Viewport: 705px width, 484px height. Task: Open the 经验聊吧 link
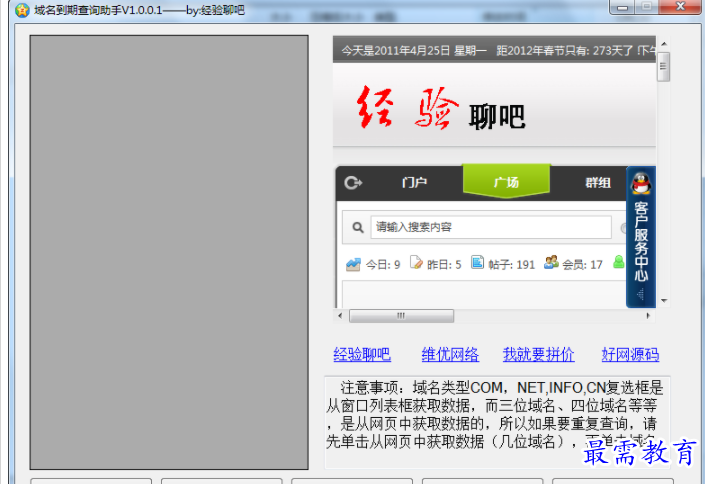(x=362, y=354)
